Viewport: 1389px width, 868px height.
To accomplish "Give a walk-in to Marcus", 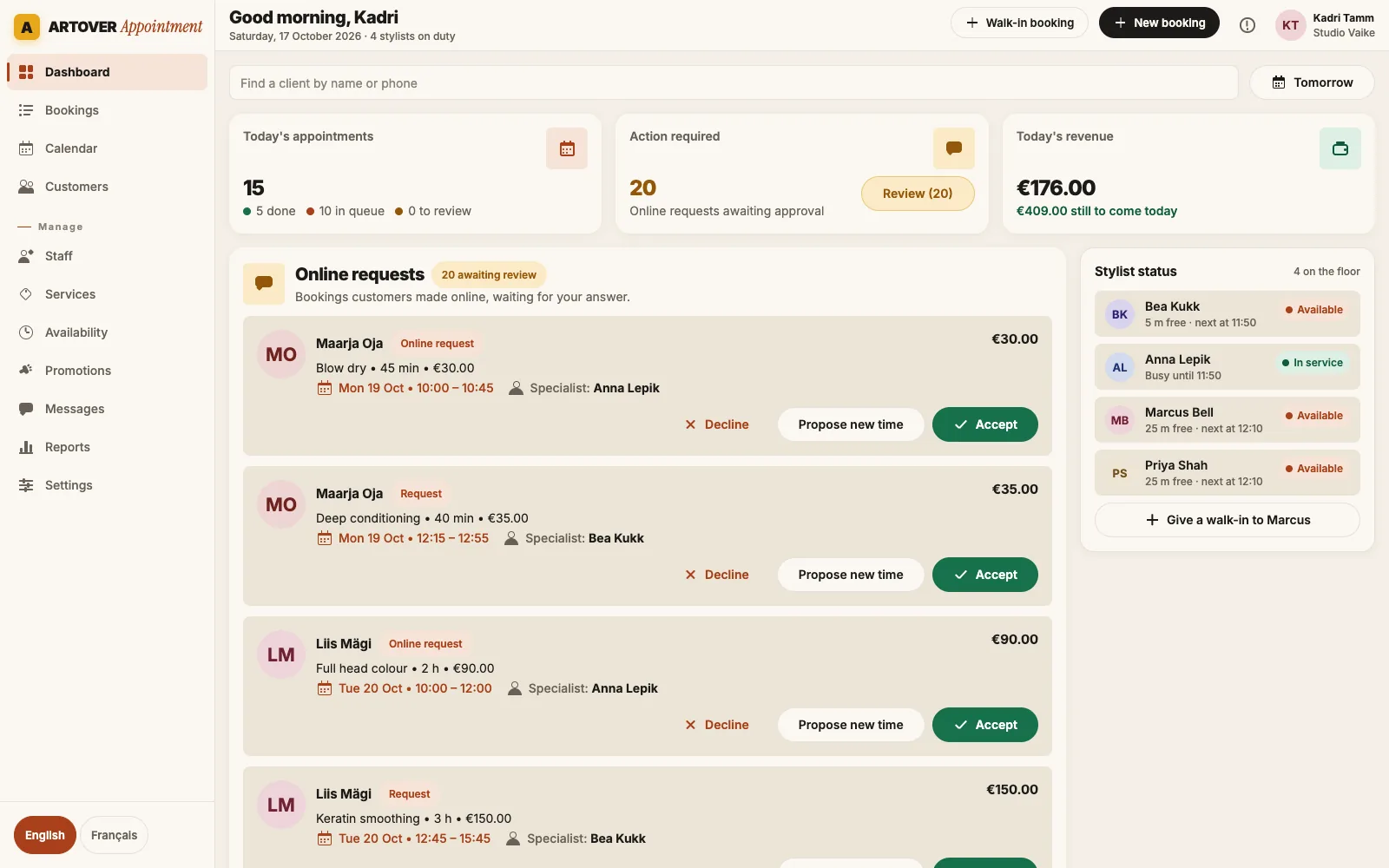I will tap(1228, 520).
